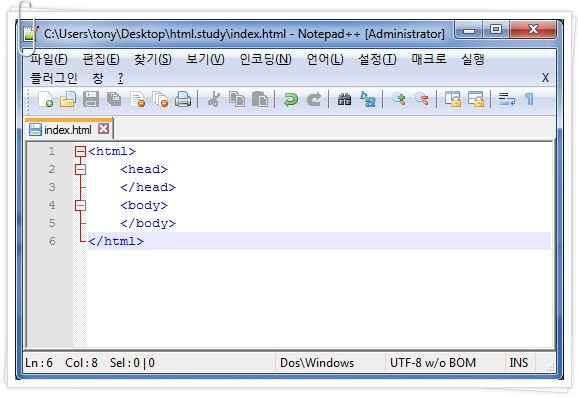Open the 설정(T) menu

click(377, 59)
